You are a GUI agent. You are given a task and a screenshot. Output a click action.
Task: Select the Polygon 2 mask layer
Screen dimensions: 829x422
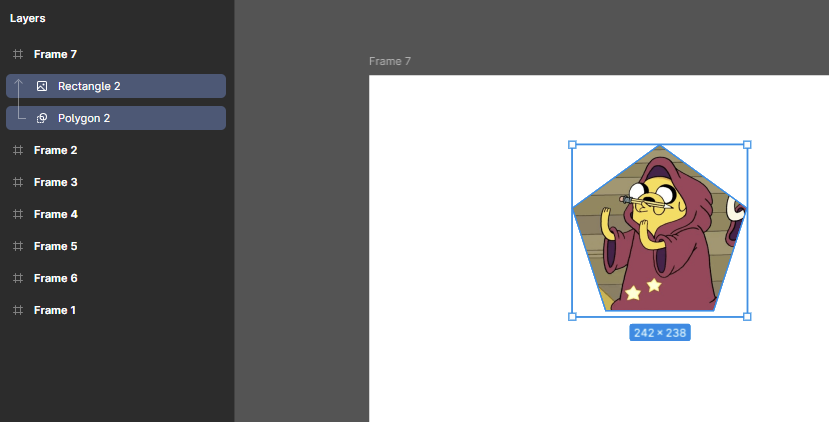[x=116, y=118]
